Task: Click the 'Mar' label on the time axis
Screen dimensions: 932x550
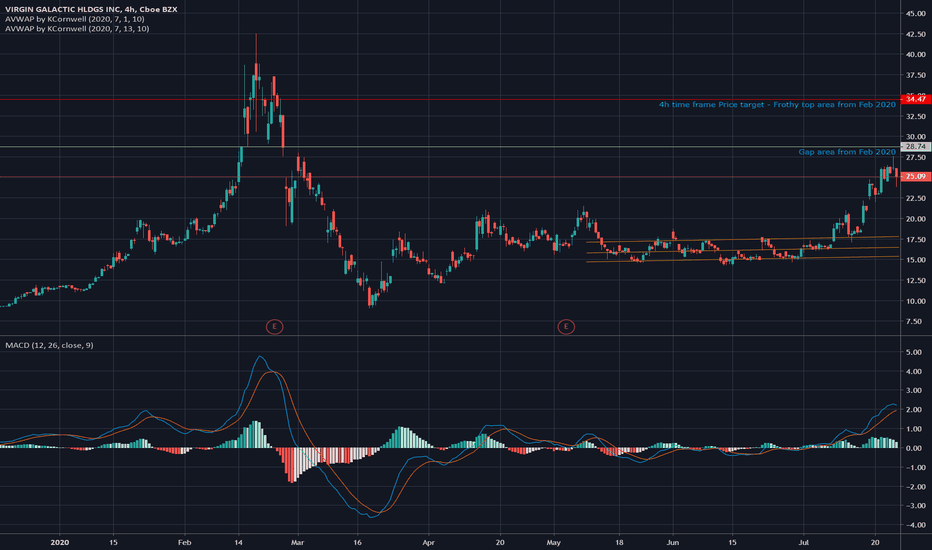Action: [x=298, y=542]
